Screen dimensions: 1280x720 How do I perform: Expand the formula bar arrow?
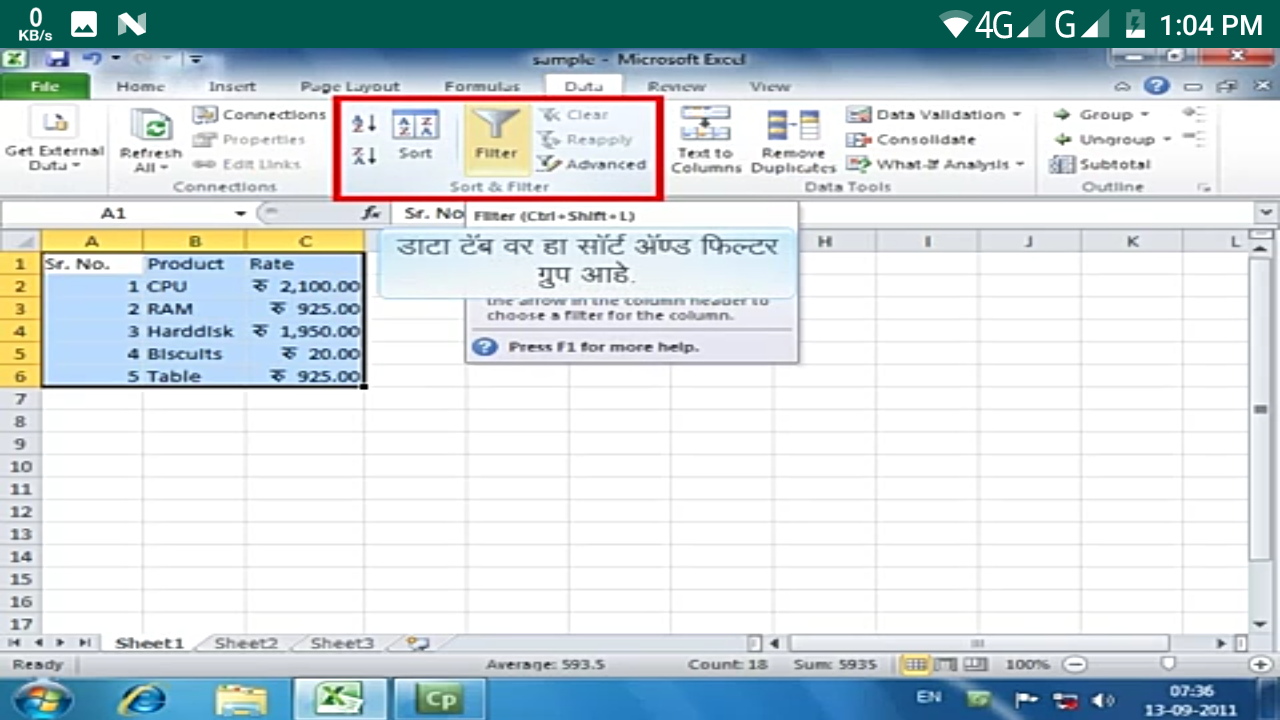[x=1268, y=213]
